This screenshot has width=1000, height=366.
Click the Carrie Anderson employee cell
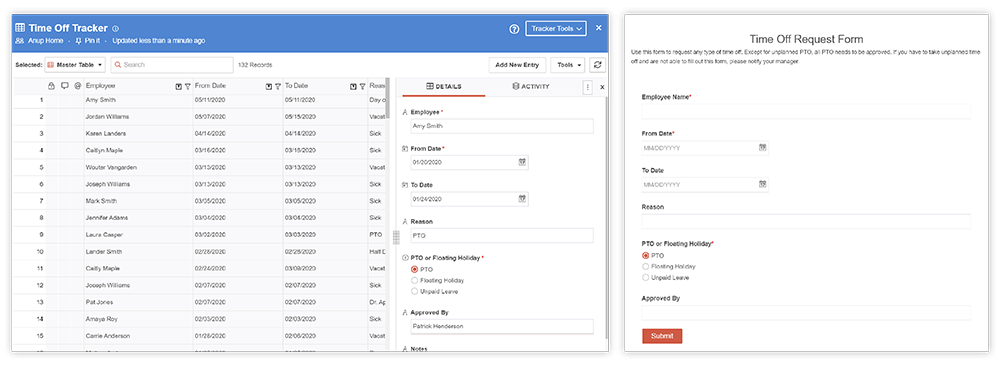(138, 336)
